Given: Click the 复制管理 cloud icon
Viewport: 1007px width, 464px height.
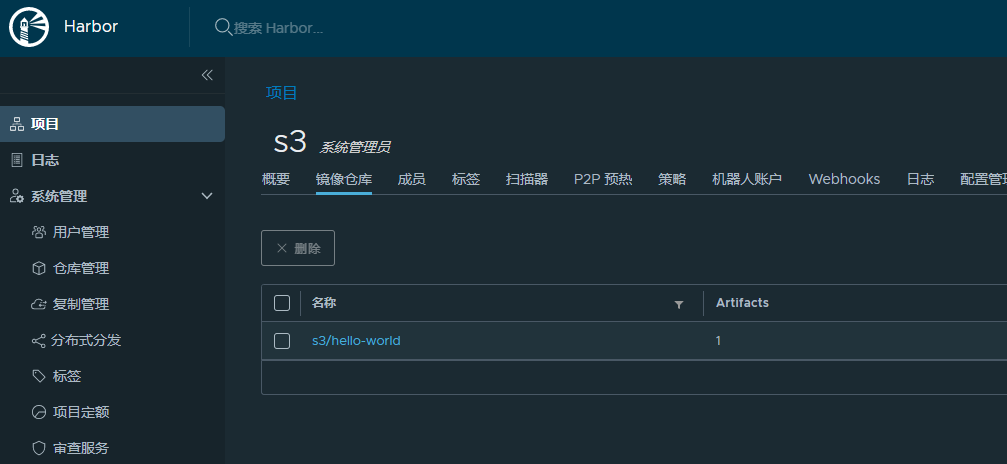Looking at the screenshot, I should click(x=39, y=304).
